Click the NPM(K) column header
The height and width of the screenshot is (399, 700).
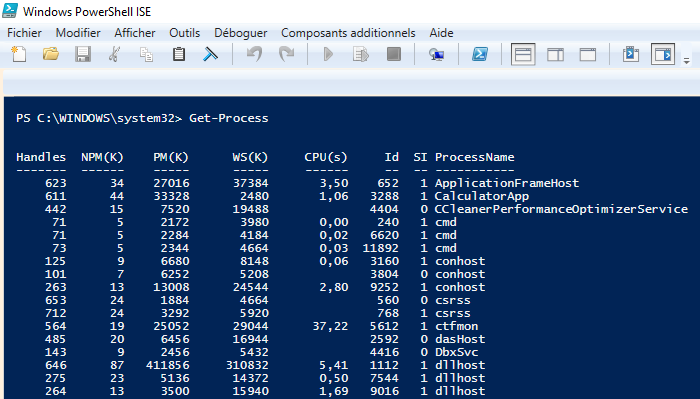(x=102, y=157)
